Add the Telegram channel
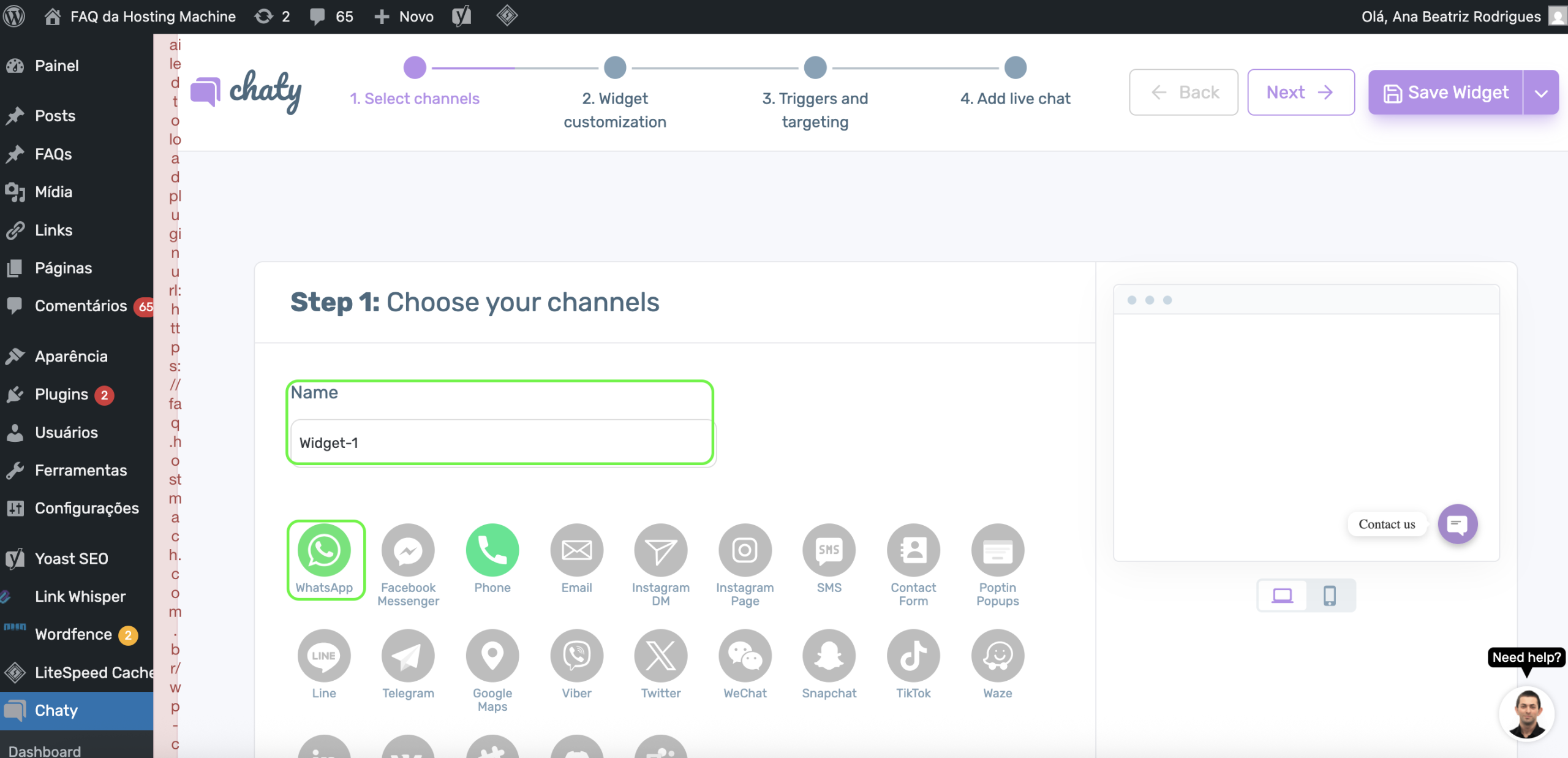This screenshot has width=1568, height=758. coord(408,656)
